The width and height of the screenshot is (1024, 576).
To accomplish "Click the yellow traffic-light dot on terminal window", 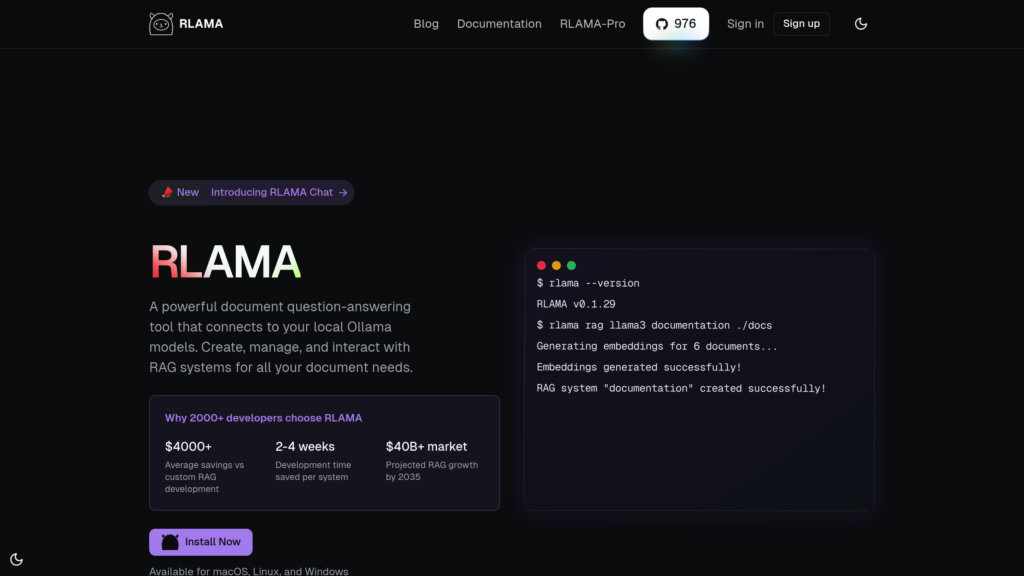I will coord(557,265).
